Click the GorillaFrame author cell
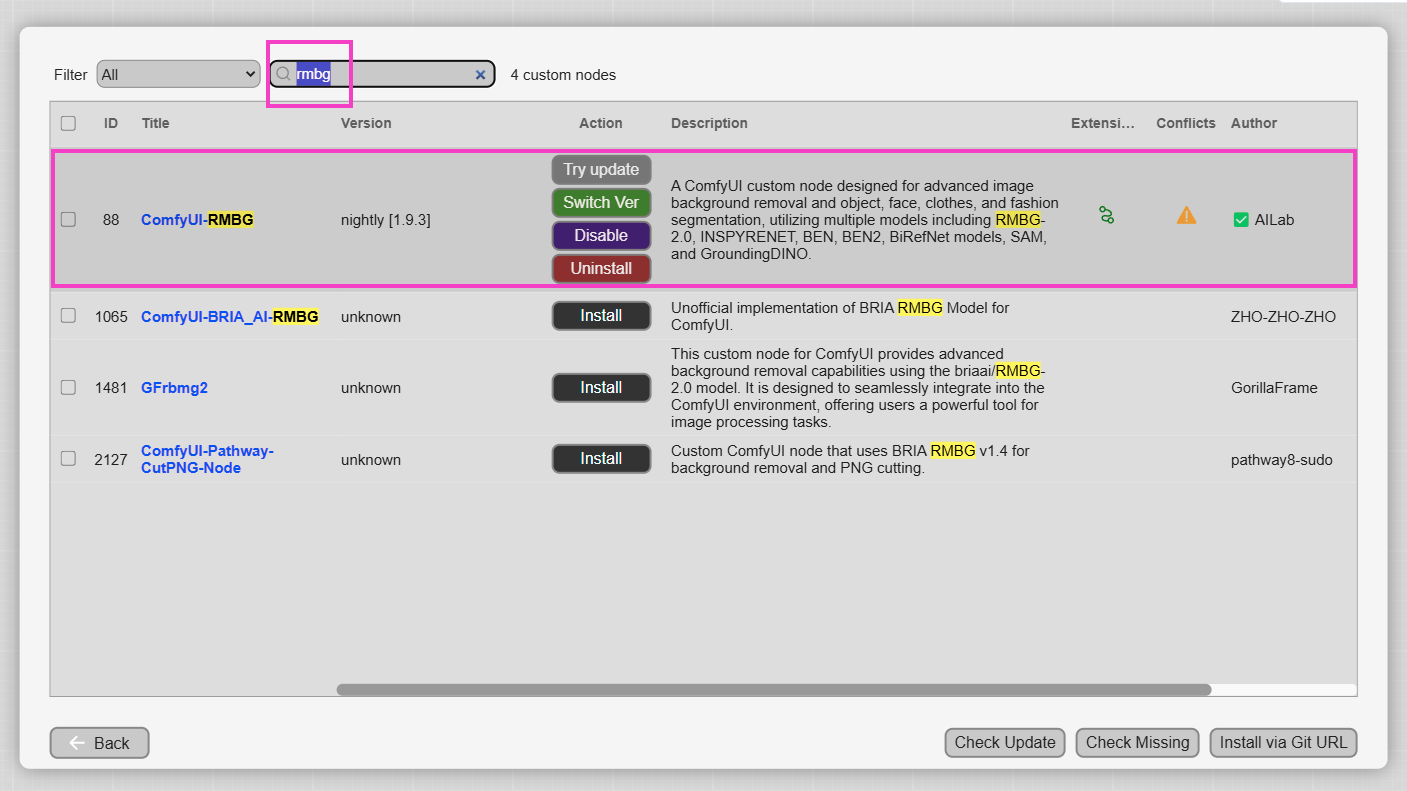The height and width of the screenshot is (791, 1407). (1274, 388)
